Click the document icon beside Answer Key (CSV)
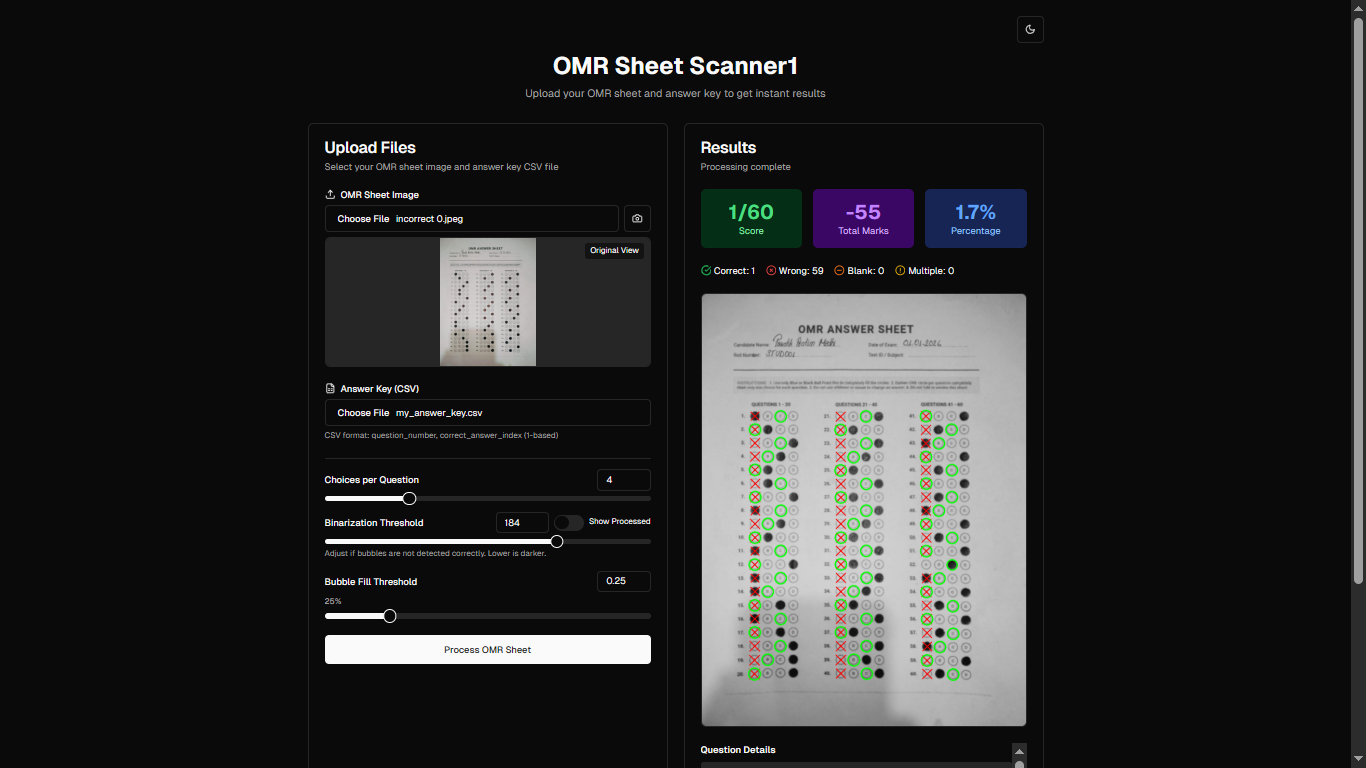 click(329, 388)
